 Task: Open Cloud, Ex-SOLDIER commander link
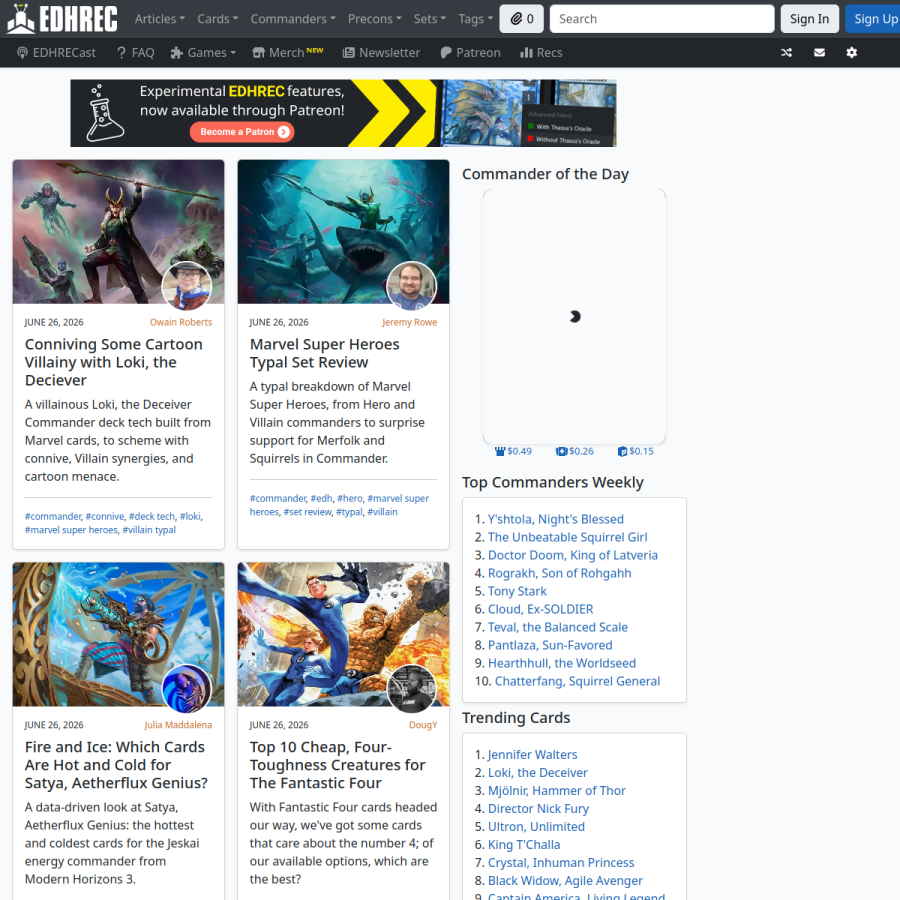(x=541, y=609)
